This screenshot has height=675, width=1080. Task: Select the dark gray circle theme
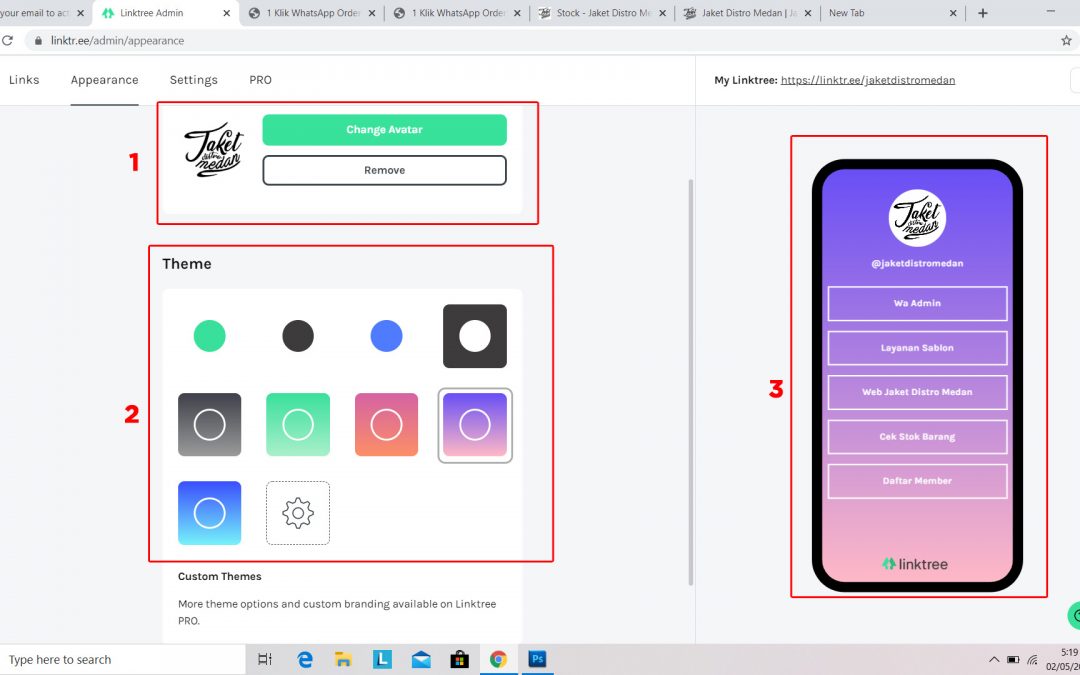click(298, 336)
